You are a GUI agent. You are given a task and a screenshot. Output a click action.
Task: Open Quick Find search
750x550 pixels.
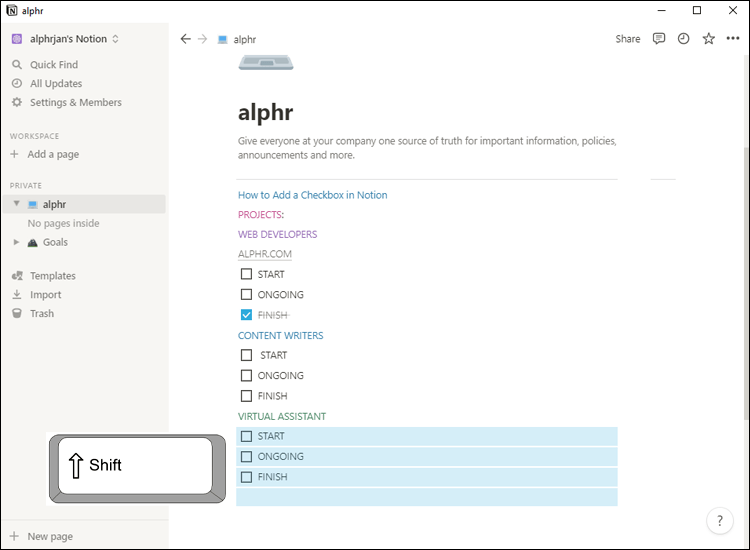tap(53, 65)
